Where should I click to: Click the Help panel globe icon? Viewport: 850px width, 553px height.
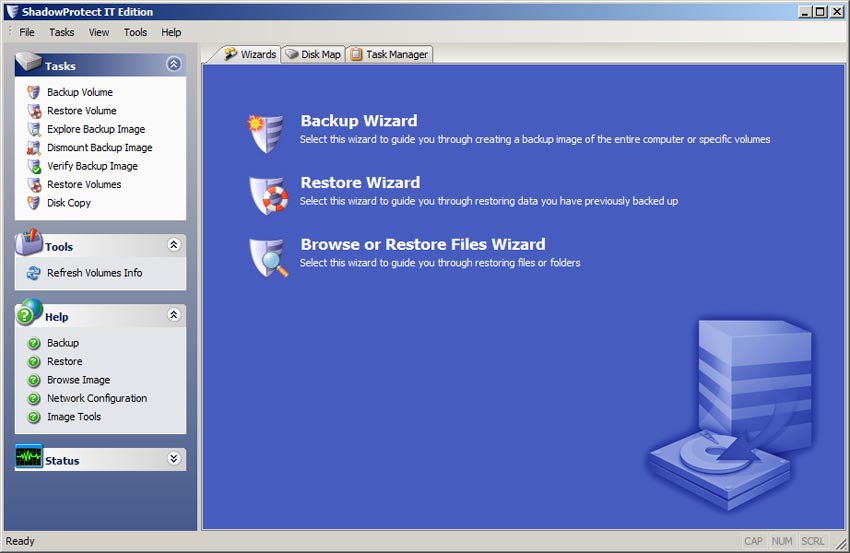[x=29, y=312]
